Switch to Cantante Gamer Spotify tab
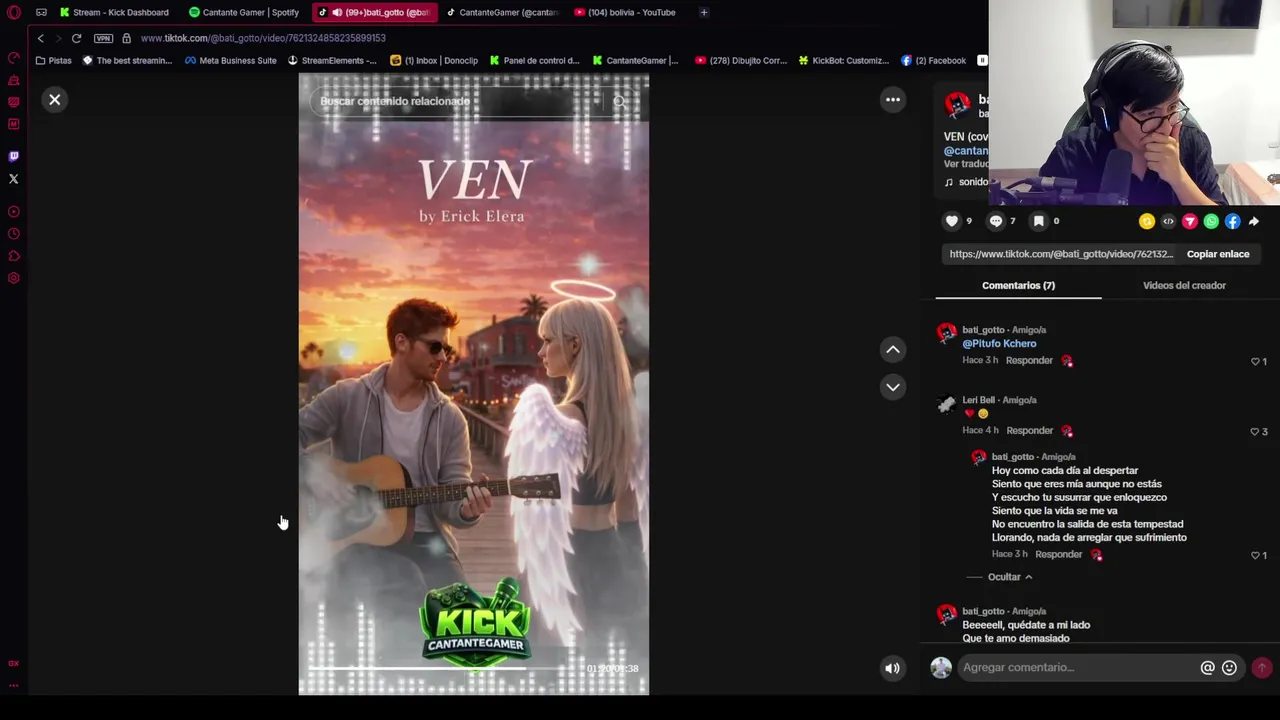 point(244,12)
